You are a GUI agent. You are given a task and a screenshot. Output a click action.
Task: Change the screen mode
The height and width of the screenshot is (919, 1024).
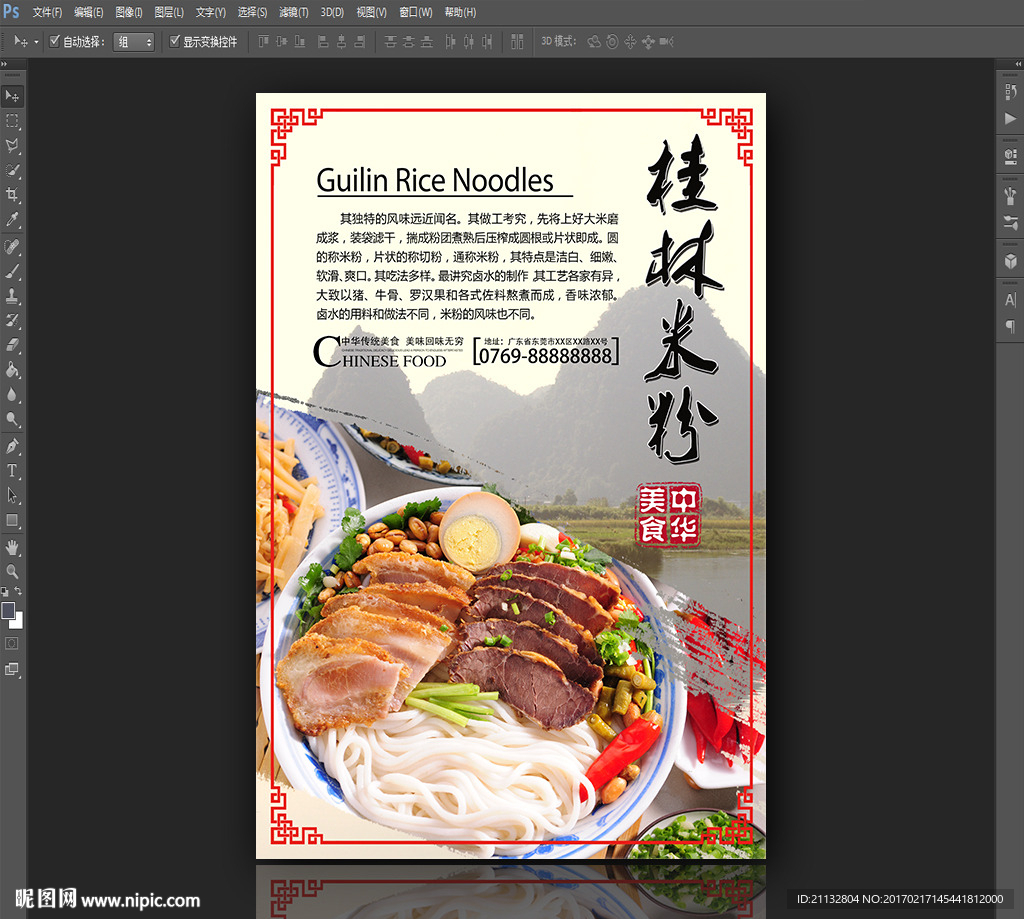(12, 669)
